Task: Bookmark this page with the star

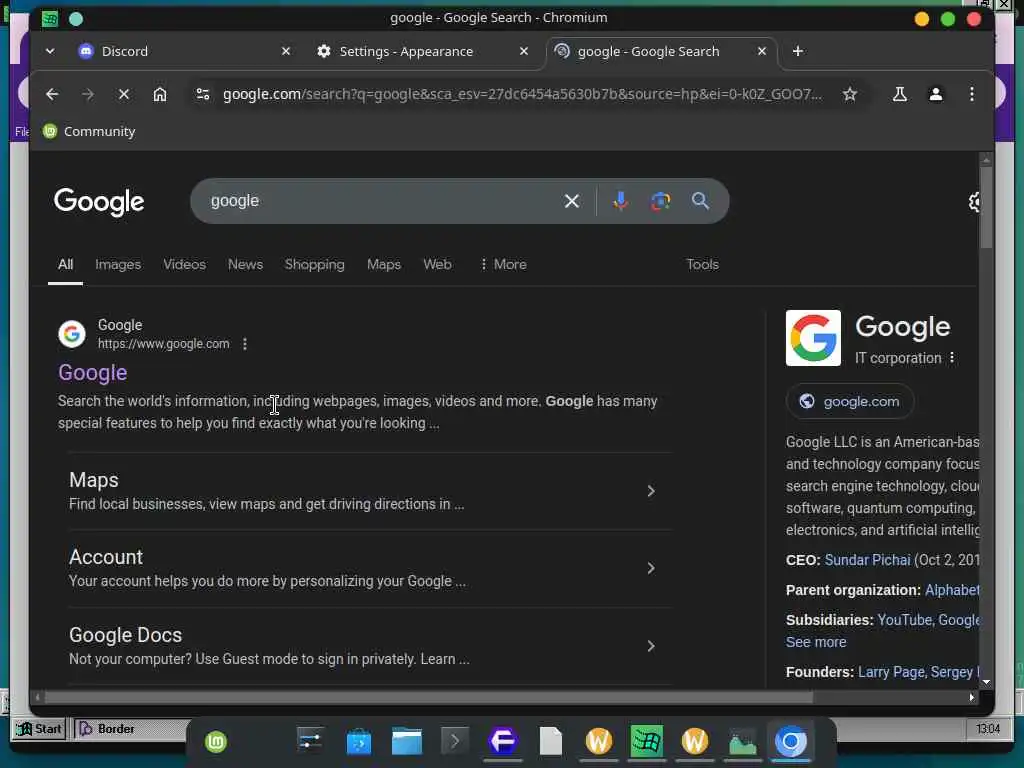Action: [x=849, y=94]
